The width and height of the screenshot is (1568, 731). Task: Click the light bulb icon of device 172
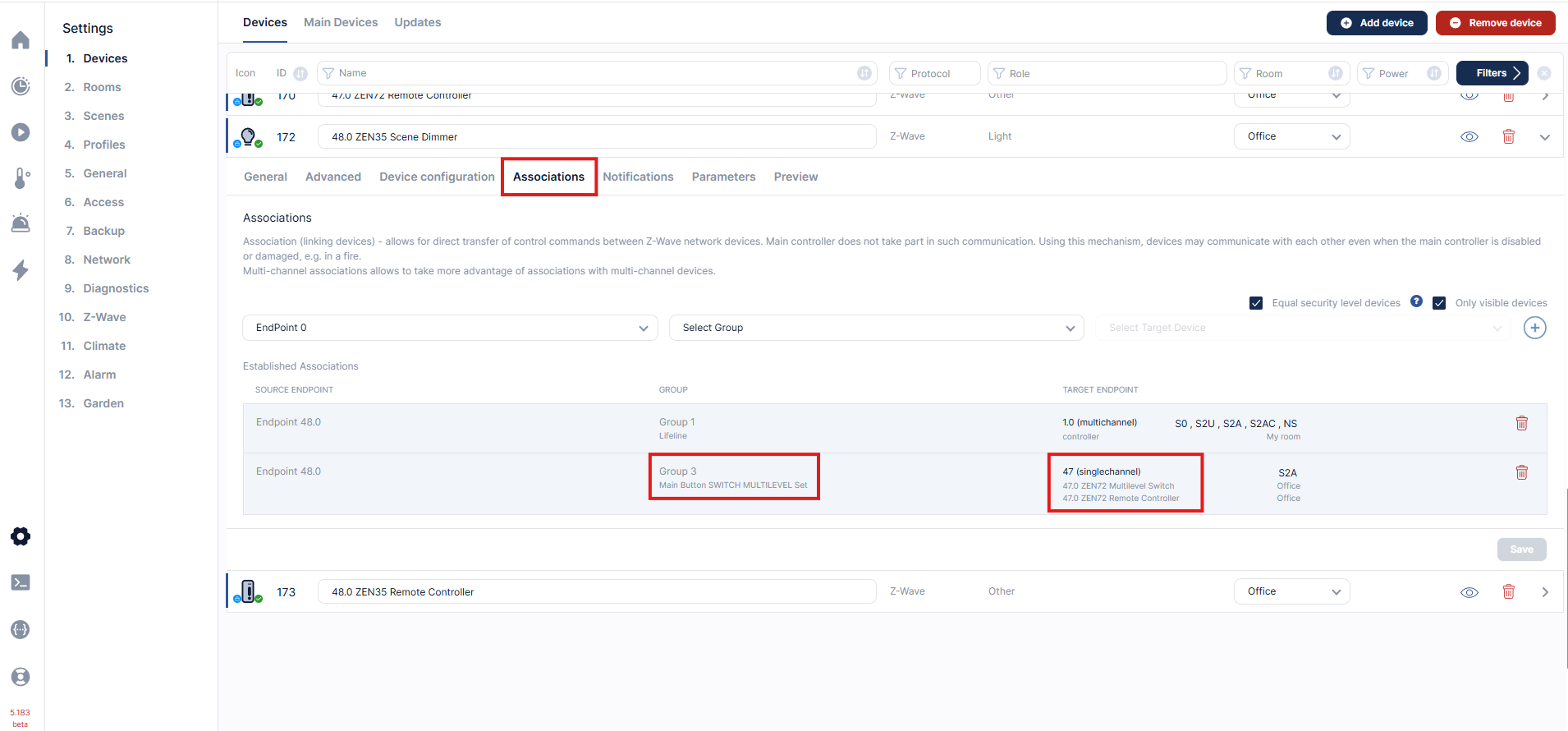click(x=248, y=136)
